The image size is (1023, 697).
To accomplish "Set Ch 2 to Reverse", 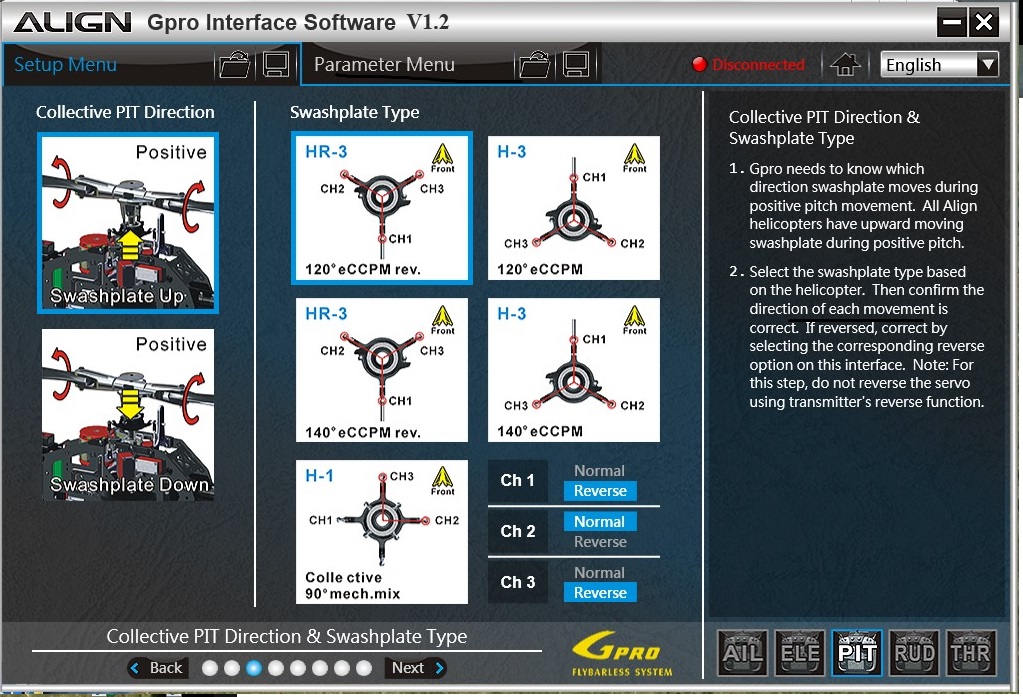I will [x=600, y=542].
